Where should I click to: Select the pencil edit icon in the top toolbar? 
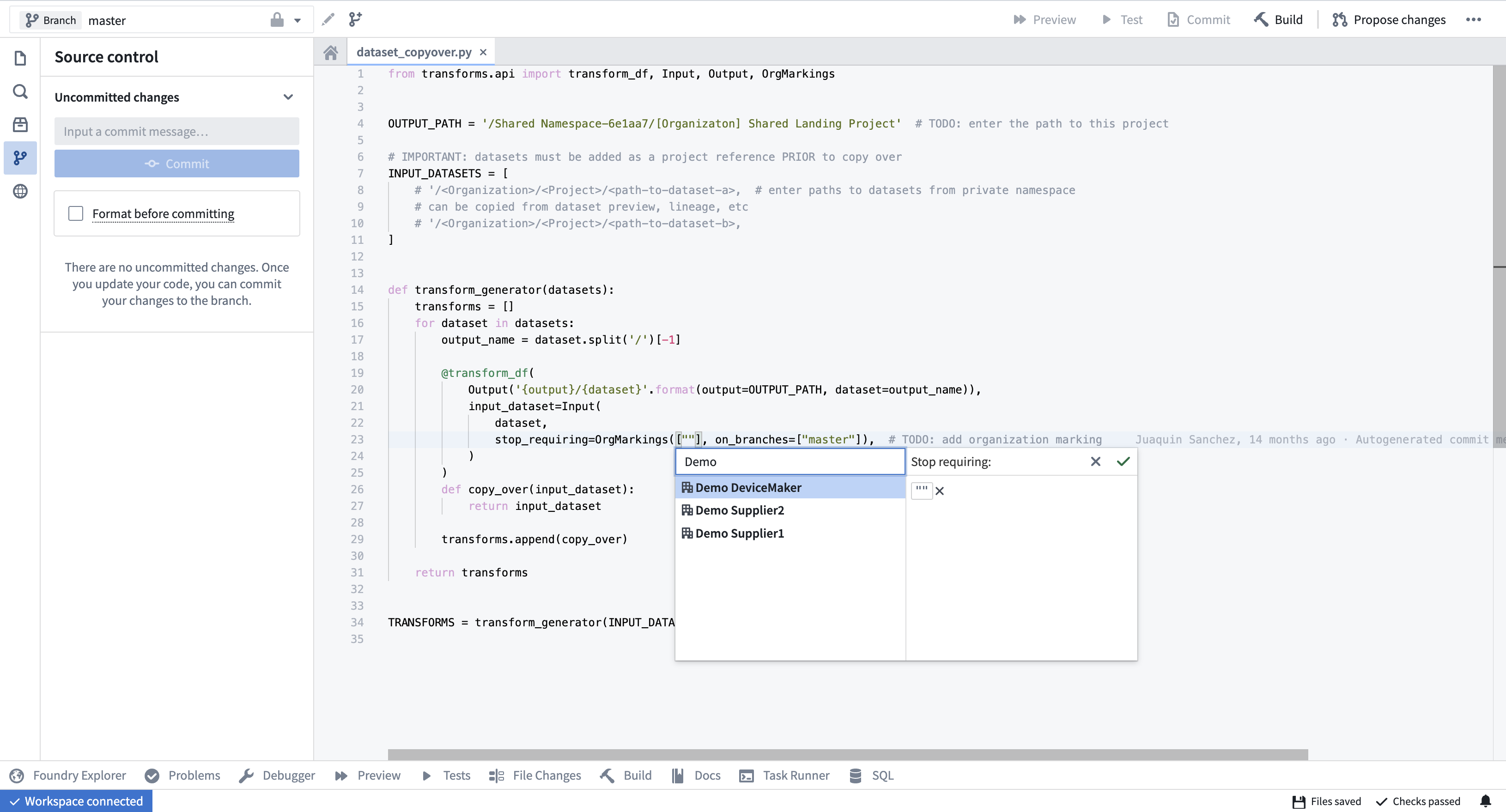pos(328,19)
